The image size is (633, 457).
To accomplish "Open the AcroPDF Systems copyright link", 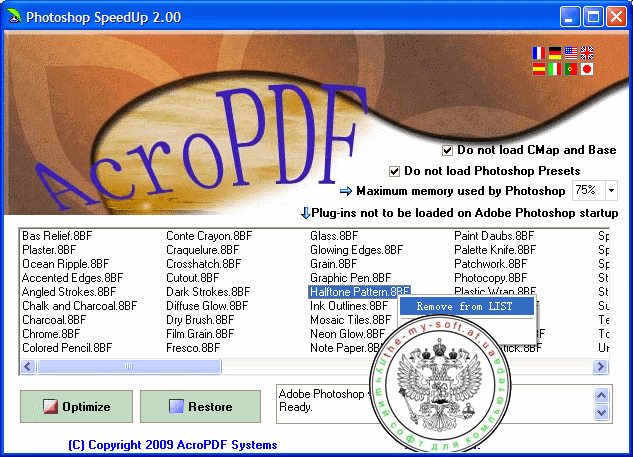I will [172, 445].
